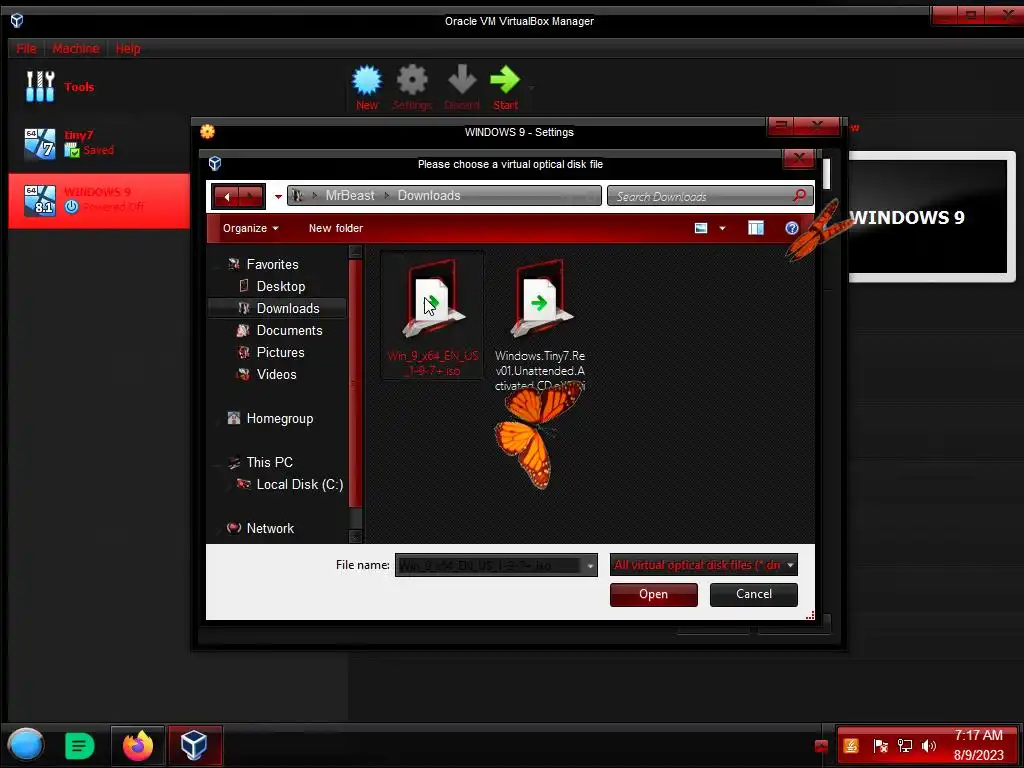Open the virtual optical disk file type dropdown
The image size is (1024, 768).
pyautogui.click(x=703, y=565)
